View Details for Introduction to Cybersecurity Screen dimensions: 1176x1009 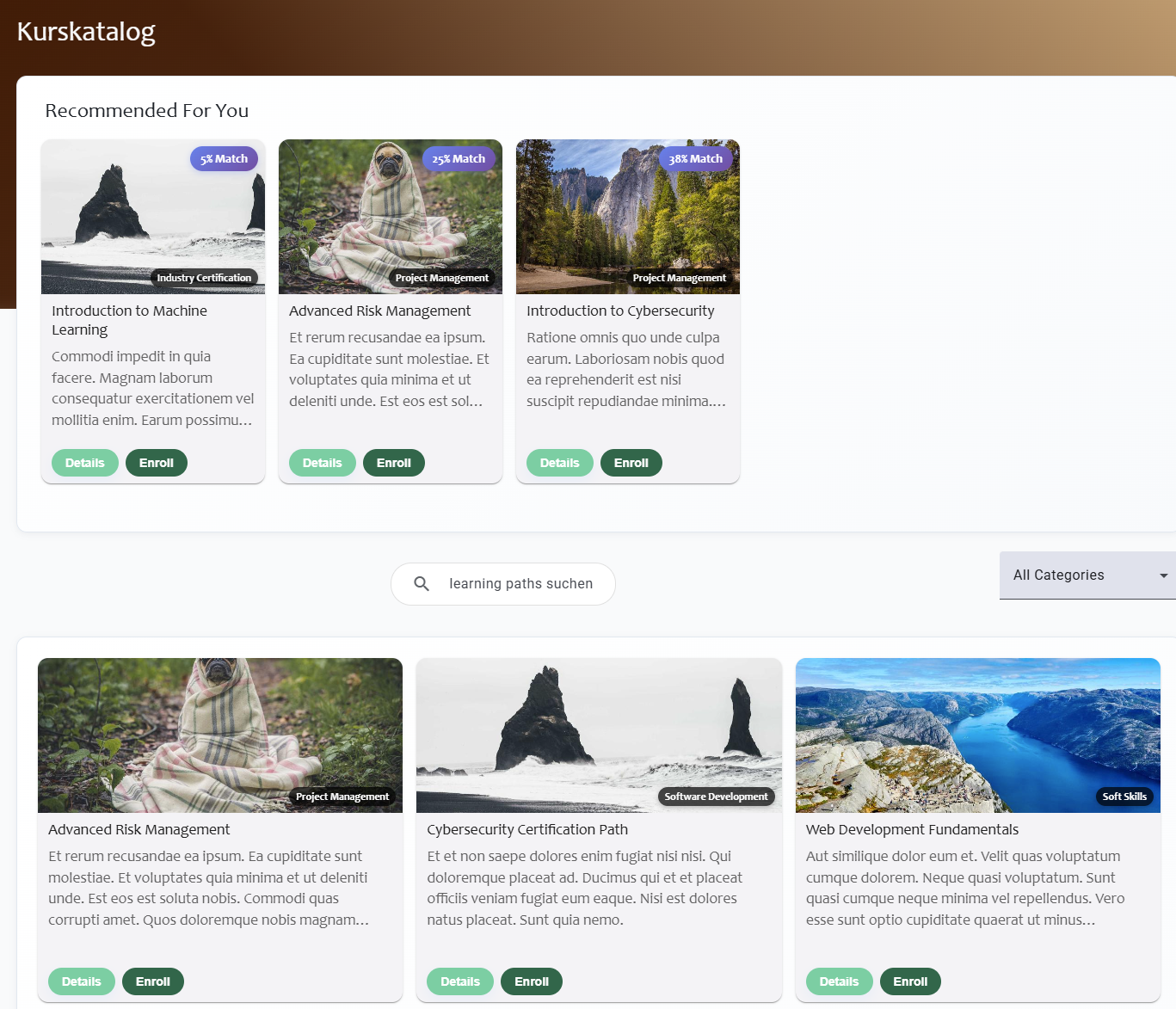tap(559, 463)
